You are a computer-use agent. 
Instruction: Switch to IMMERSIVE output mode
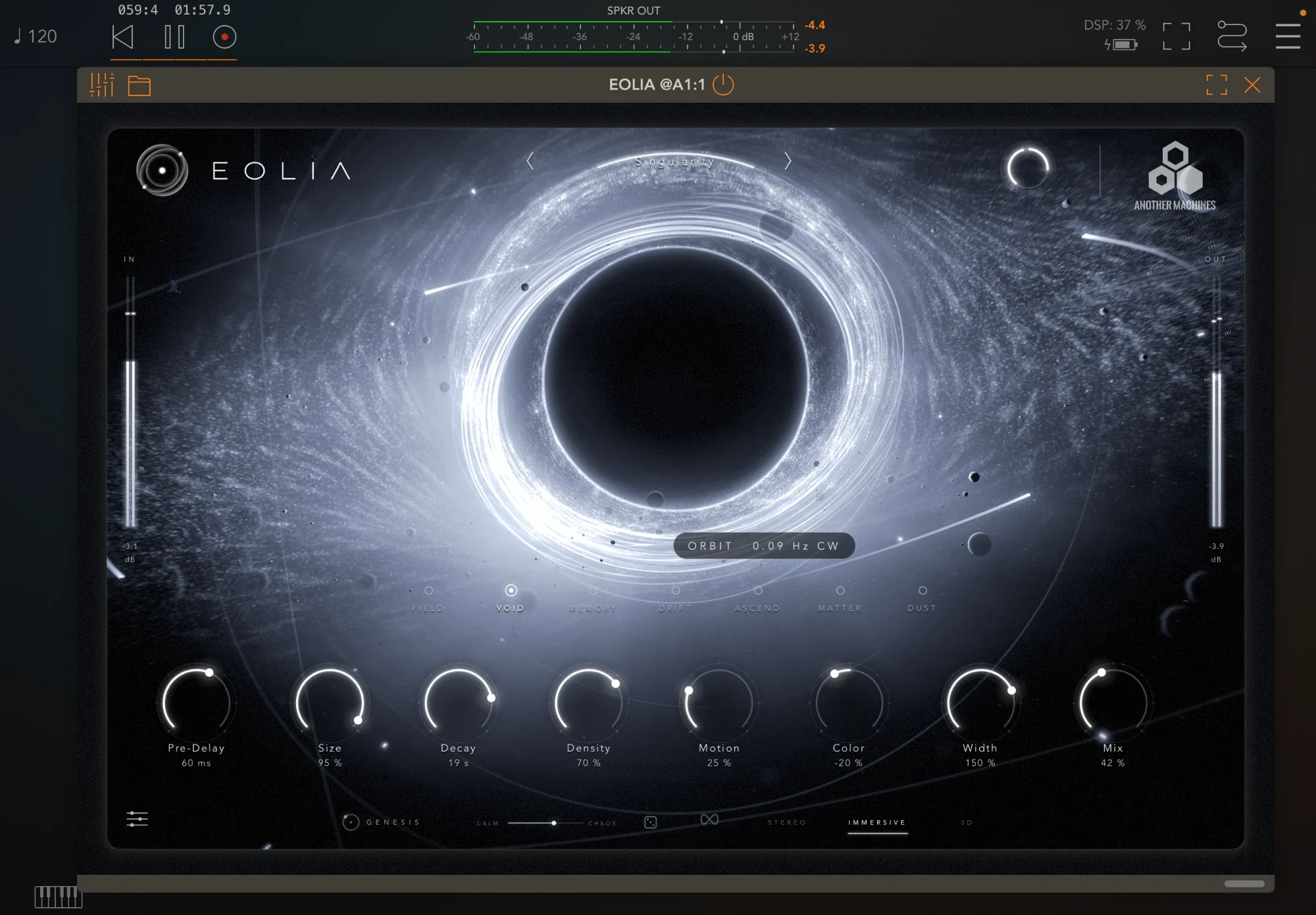point(877,823)
